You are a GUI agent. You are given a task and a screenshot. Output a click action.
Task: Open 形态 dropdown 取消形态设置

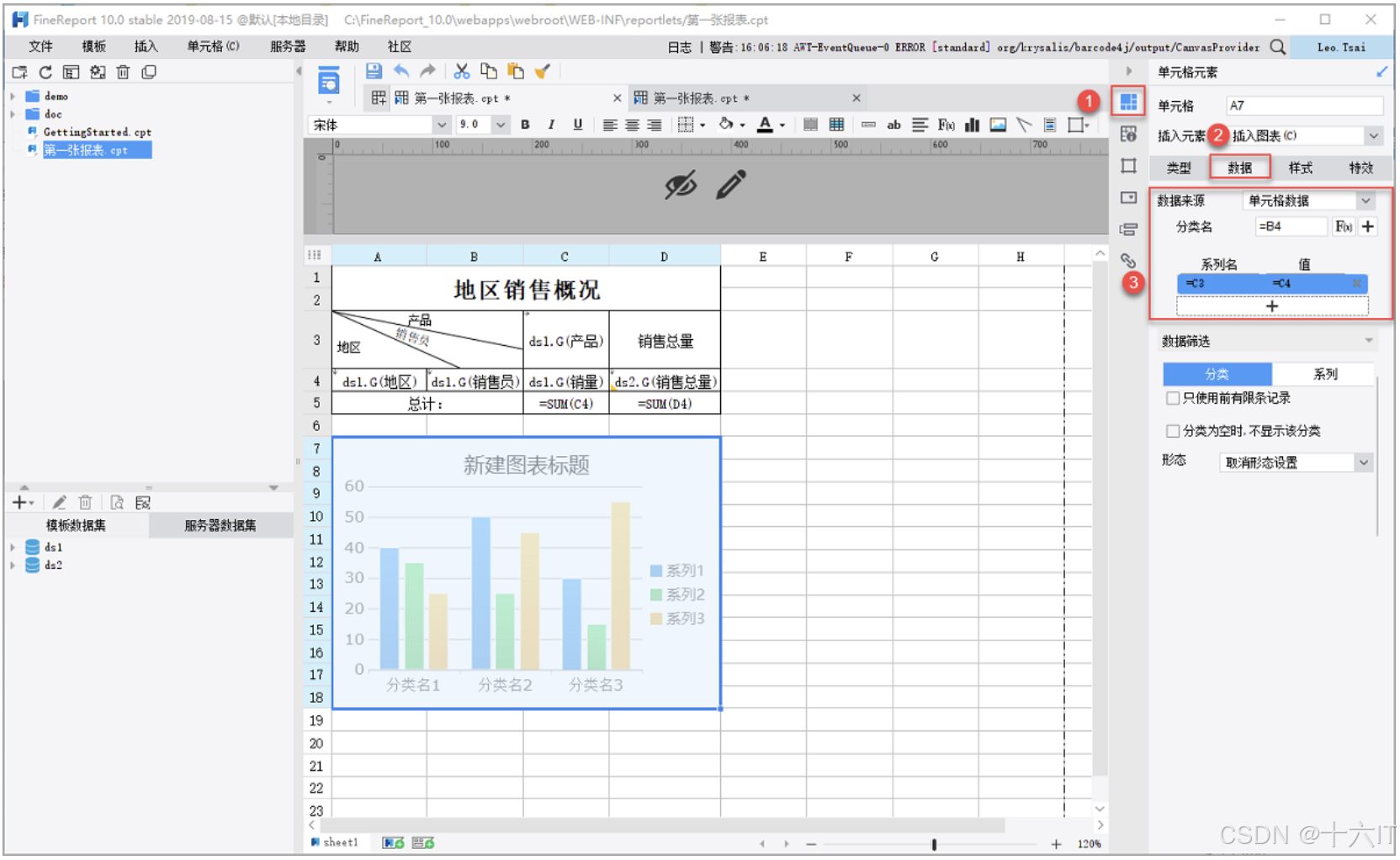[x=1296, y=462]
